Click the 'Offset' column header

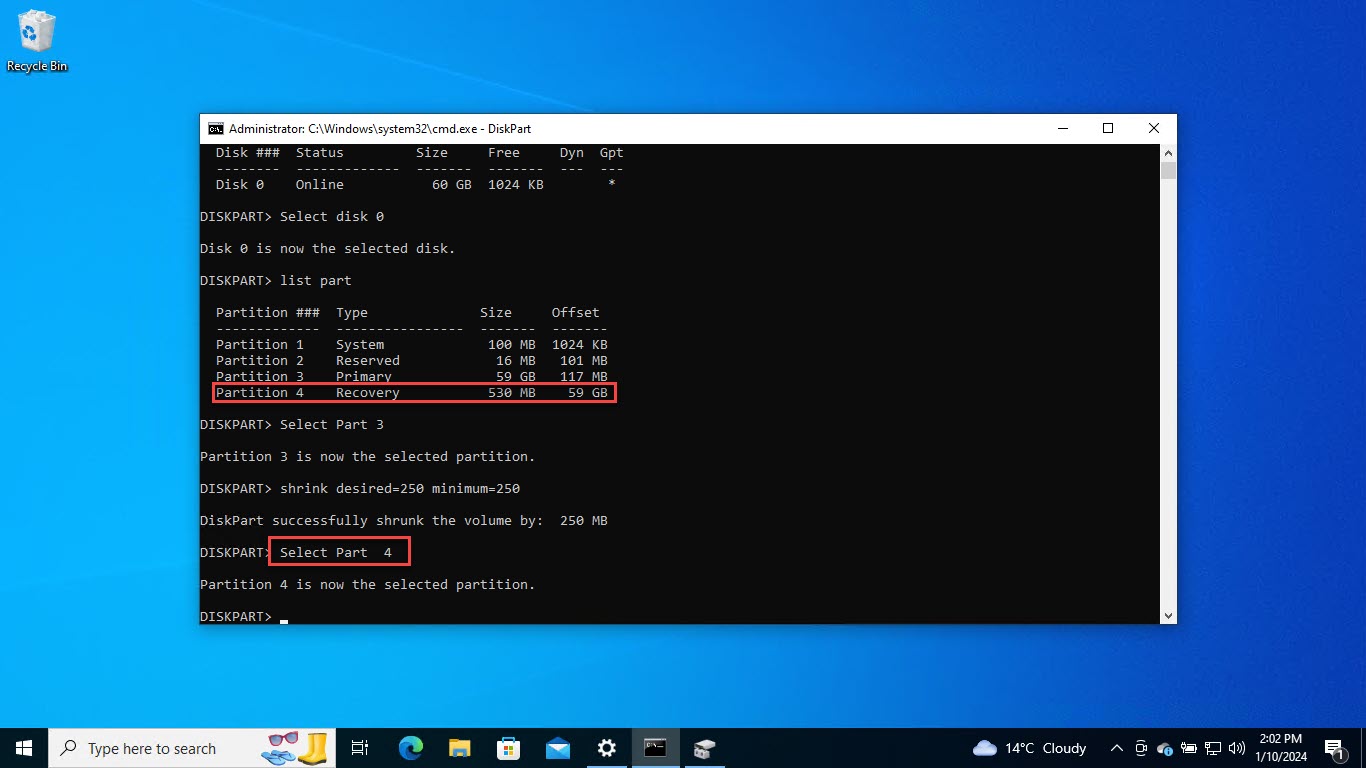point(576,313)
